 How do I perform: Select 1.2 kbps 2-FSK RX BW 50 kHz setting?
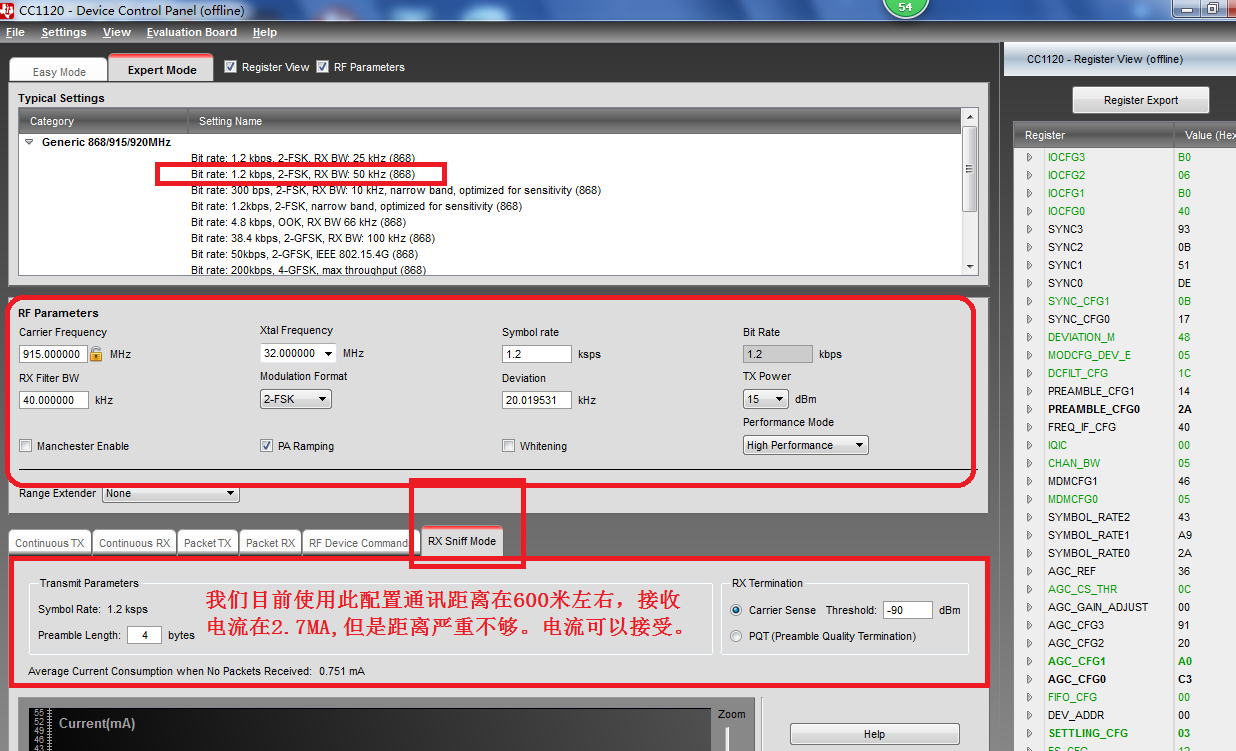[302, 174]
